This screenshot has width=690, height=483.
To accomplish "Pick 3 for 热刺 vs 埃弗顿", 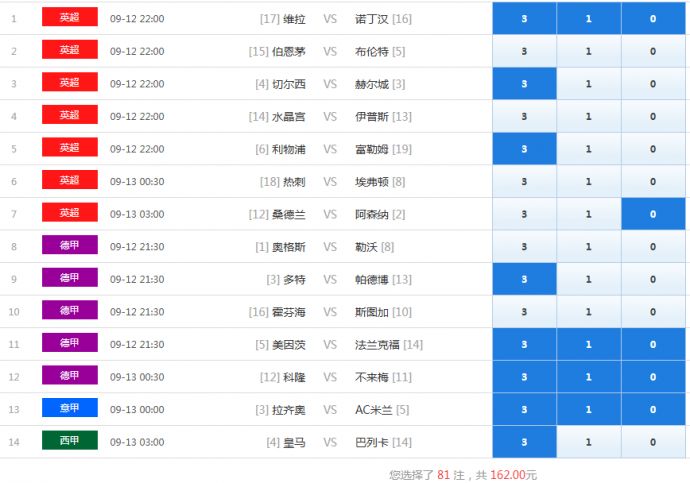I will point(524,181).
